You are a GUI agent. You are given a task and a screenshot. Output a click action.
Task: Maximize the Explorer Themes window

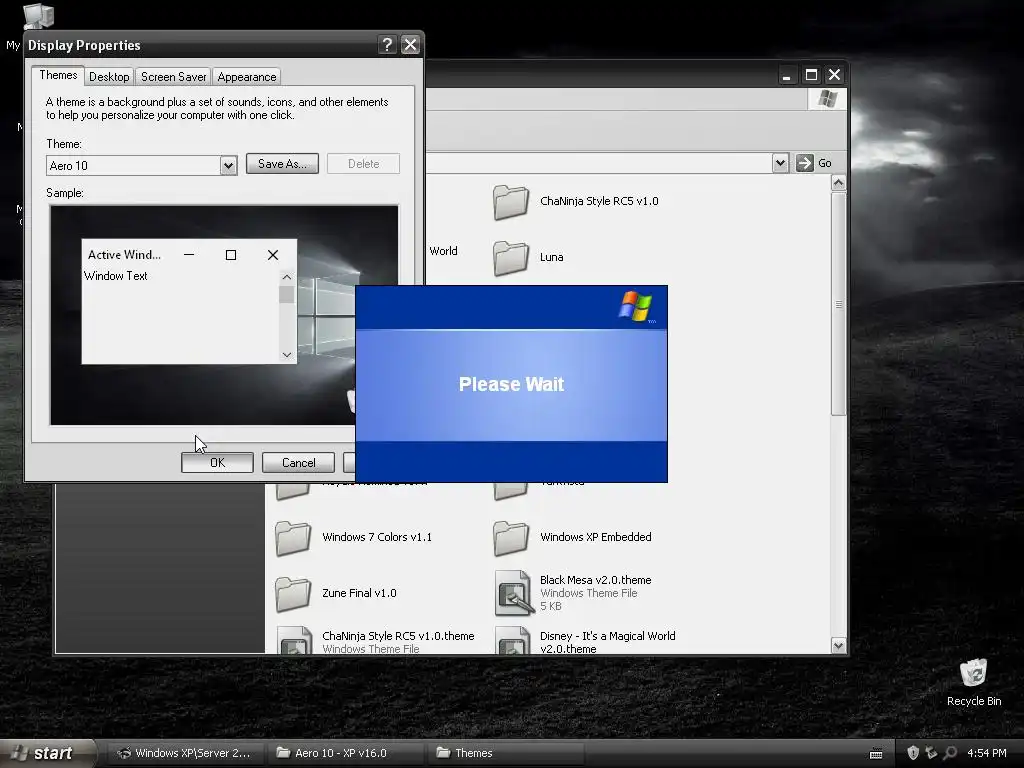pyautogui.click(x=811, y=75)
